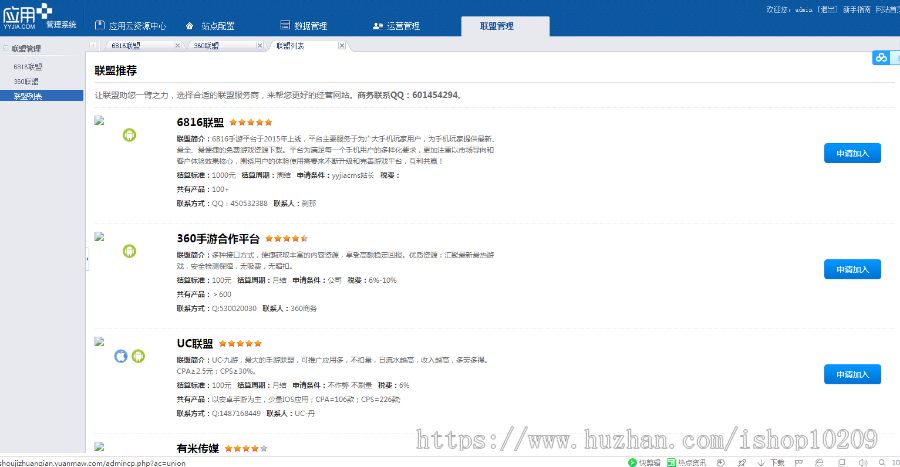This screenshot has width=900, height=467.
Task: Click the 360手游合作平台 broken logo image
Action: pyautogui.click(x=99, y=236)
